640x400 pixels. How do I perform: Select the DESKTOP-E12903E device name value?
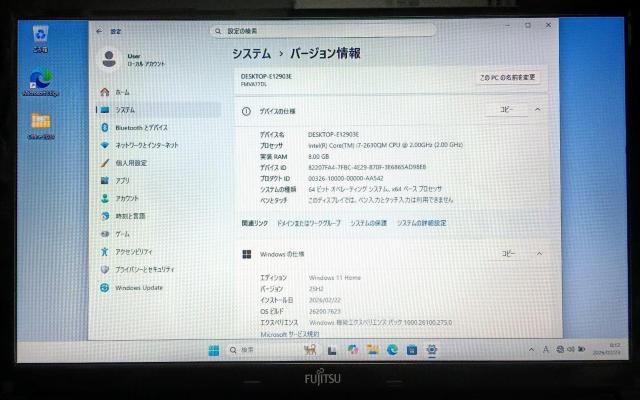[333, 134]
